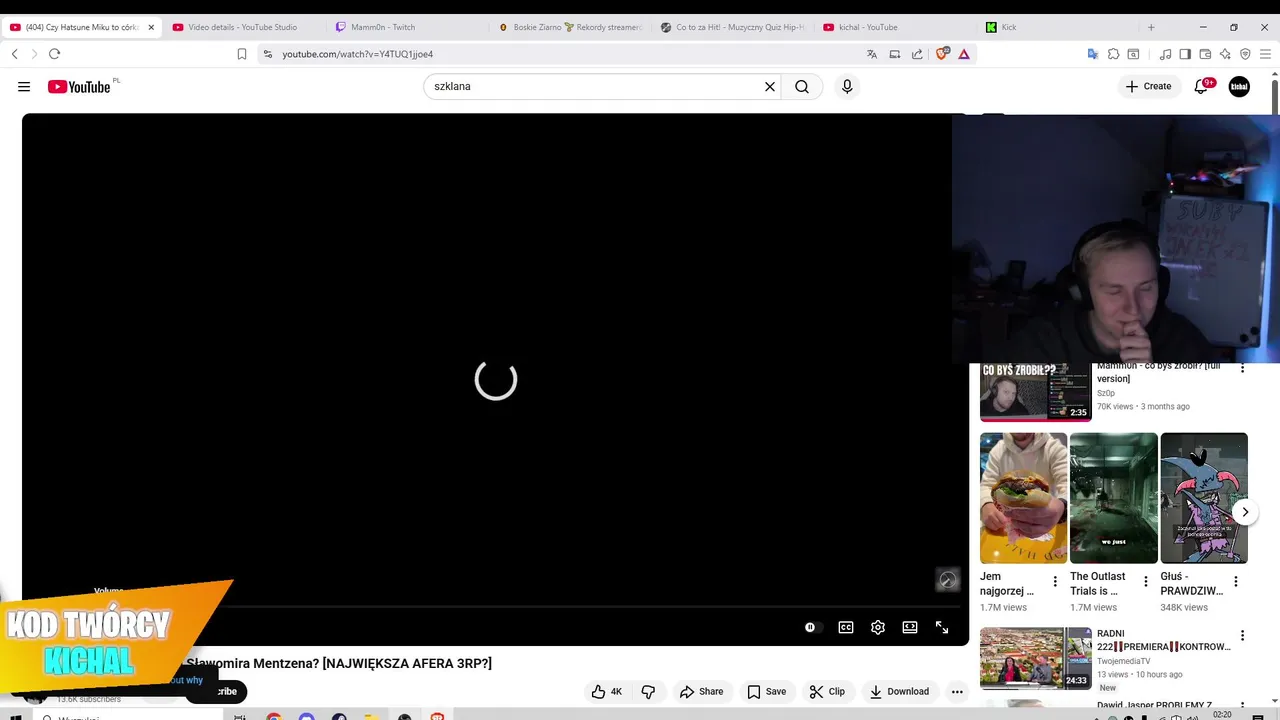1280x720 pixels.
Task: Like the video with 4K likes
Action: pyautogui.click(x=606, y=691)
